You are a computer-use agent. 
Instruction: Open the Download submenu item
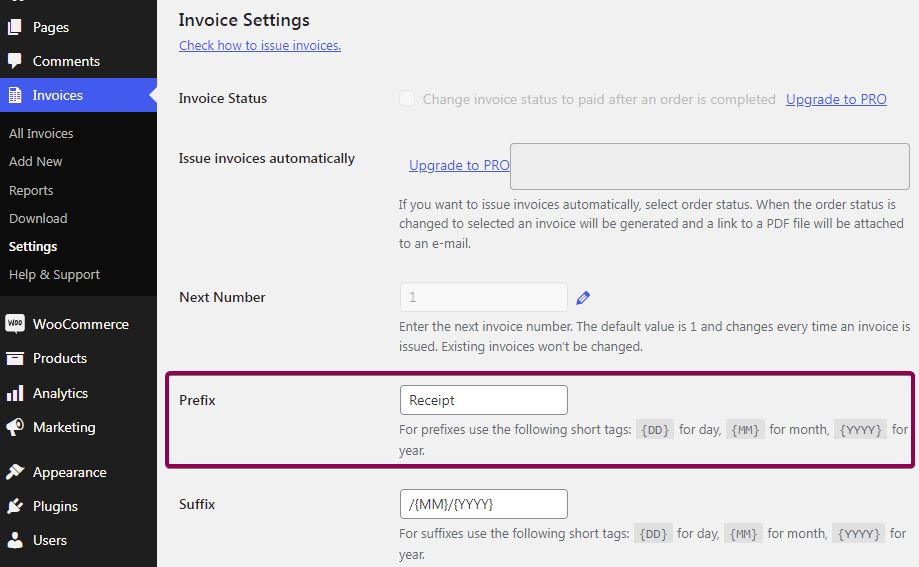[x=38, y=218]
